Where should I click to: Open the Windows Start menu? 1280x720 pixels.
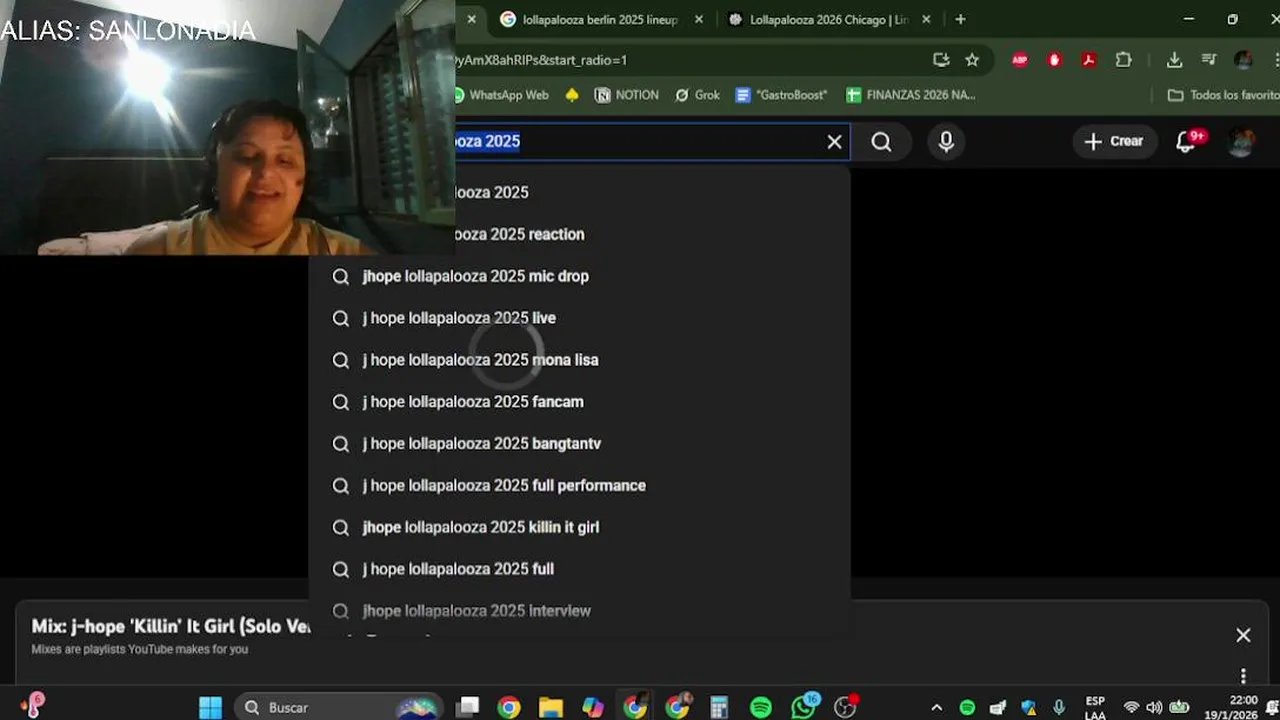coord(210,707)
